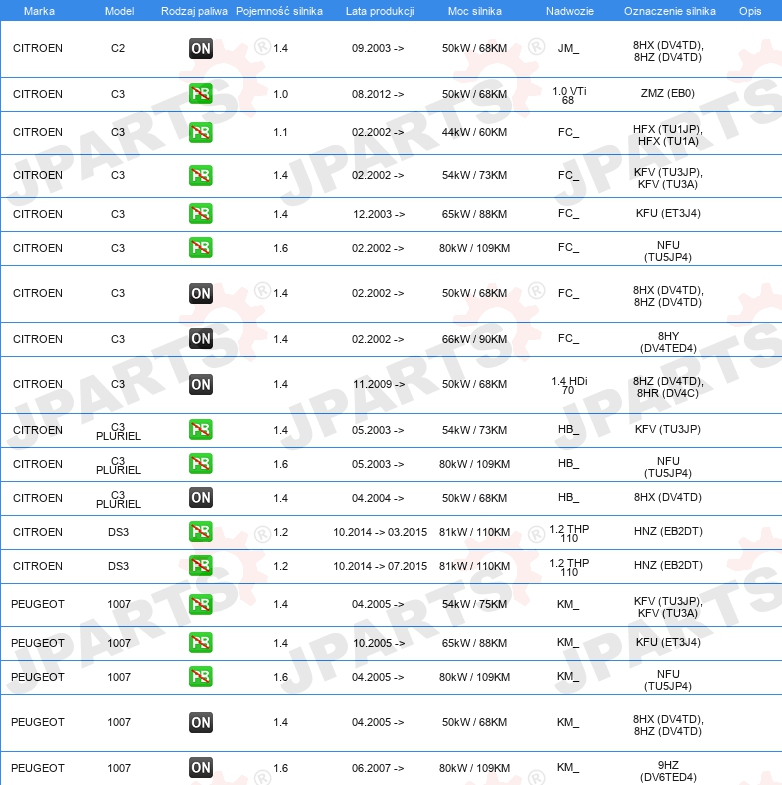Select the 08.2012 -> production date cell
Screen dimensions: 782x785
[378, 94]
